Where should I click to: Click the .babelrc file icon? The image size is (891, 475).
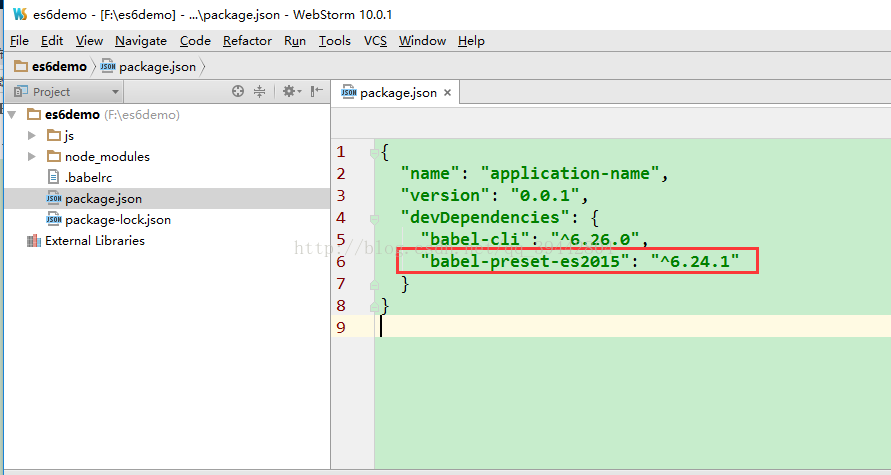[x=53, y=177]
